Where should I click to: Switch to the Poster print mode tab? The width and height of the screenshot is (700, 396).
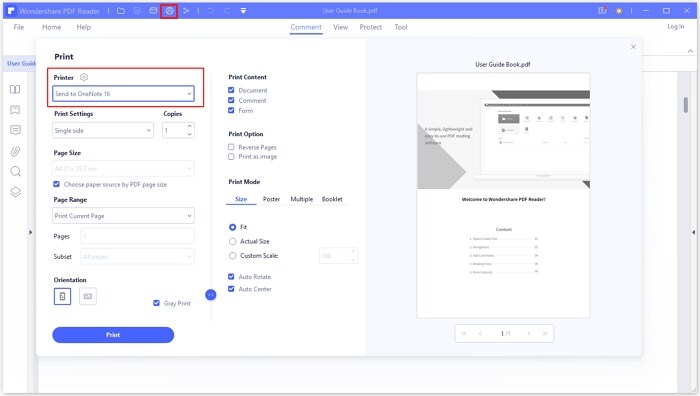coord(271,199)
